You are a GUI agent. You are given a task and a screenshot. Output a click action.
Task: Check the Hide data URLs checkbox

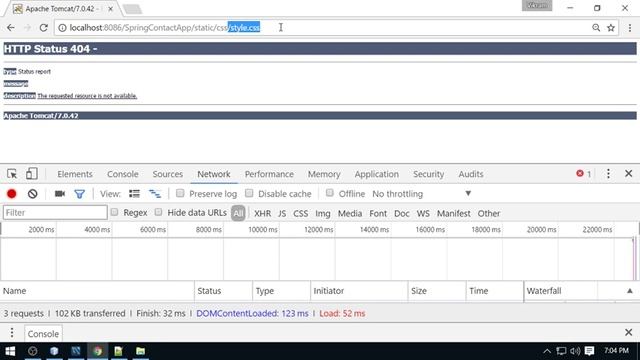[x=158, y=212]
